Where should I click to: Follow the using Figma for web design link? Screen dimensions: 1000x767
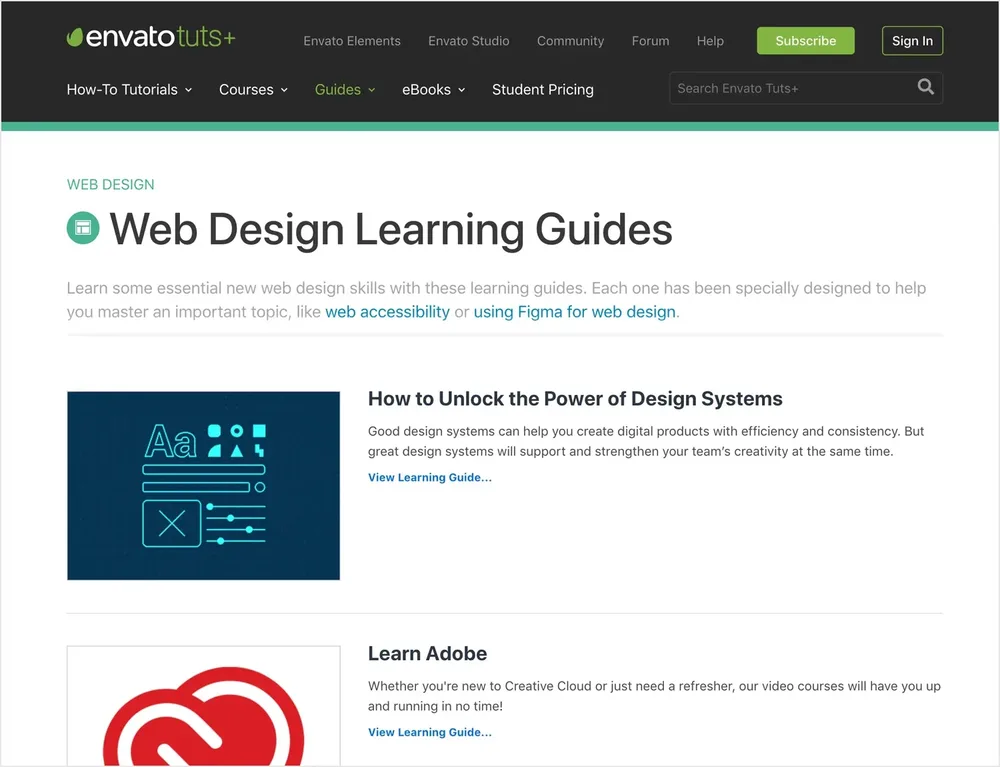[x=575, y=312]
